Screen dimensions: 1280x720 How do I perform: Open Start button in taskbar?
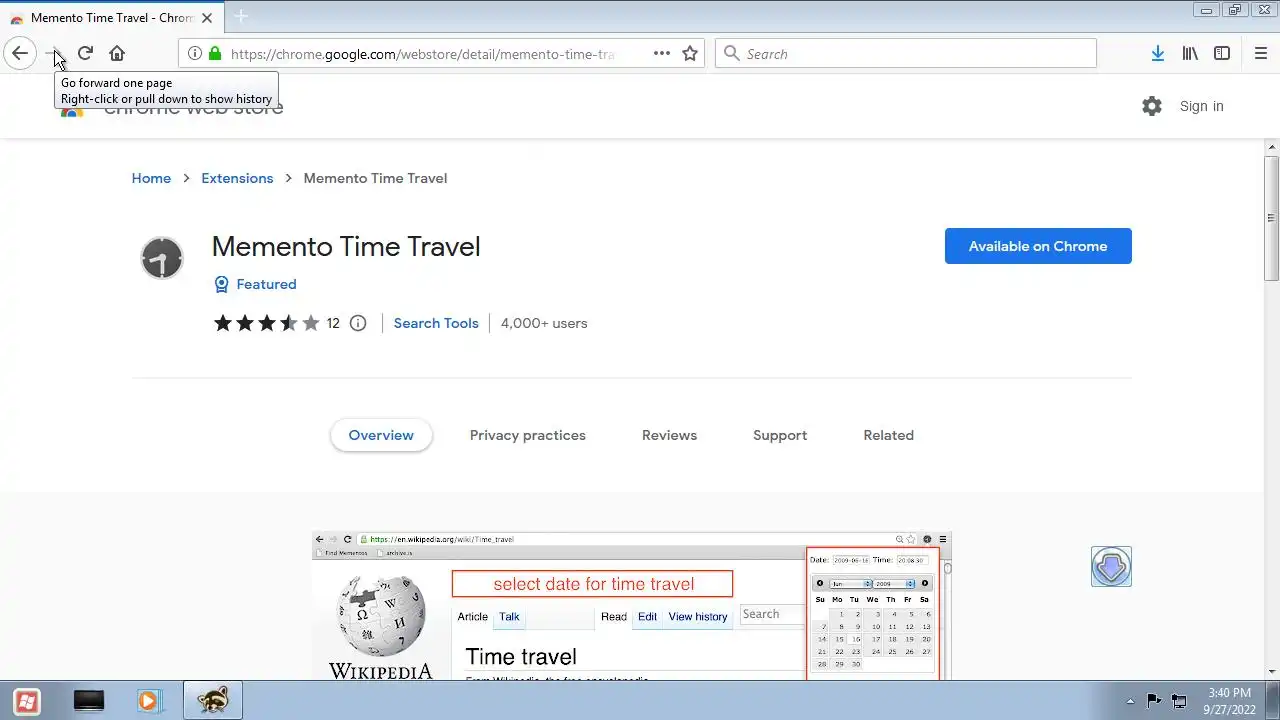click(27, 701)
